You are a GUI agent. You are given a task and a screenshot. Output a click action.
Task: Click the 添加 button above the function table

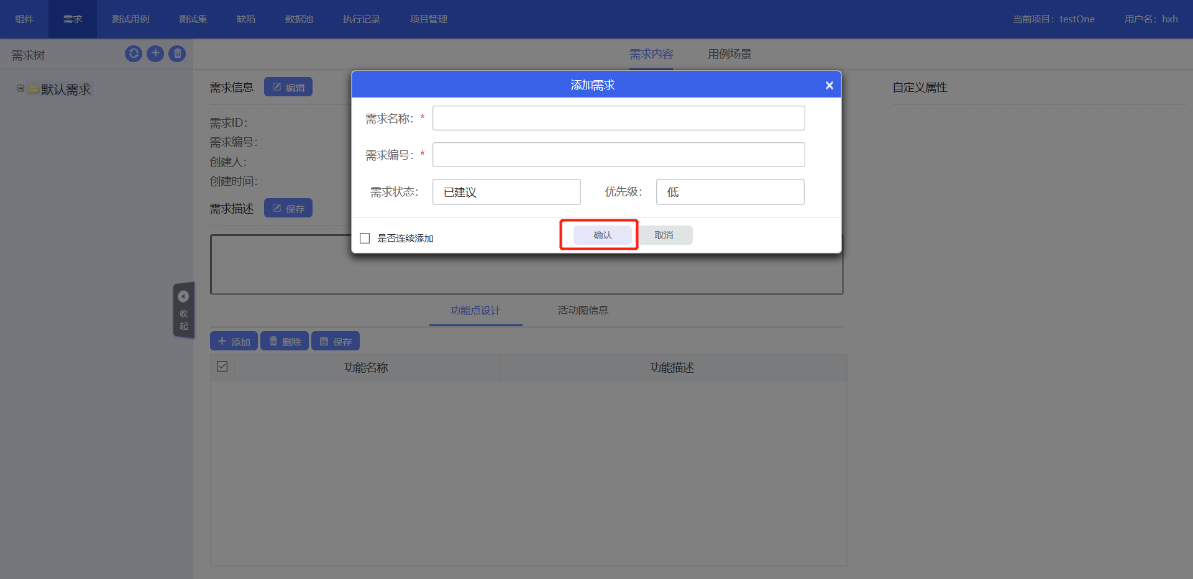(x=234, y=341)
